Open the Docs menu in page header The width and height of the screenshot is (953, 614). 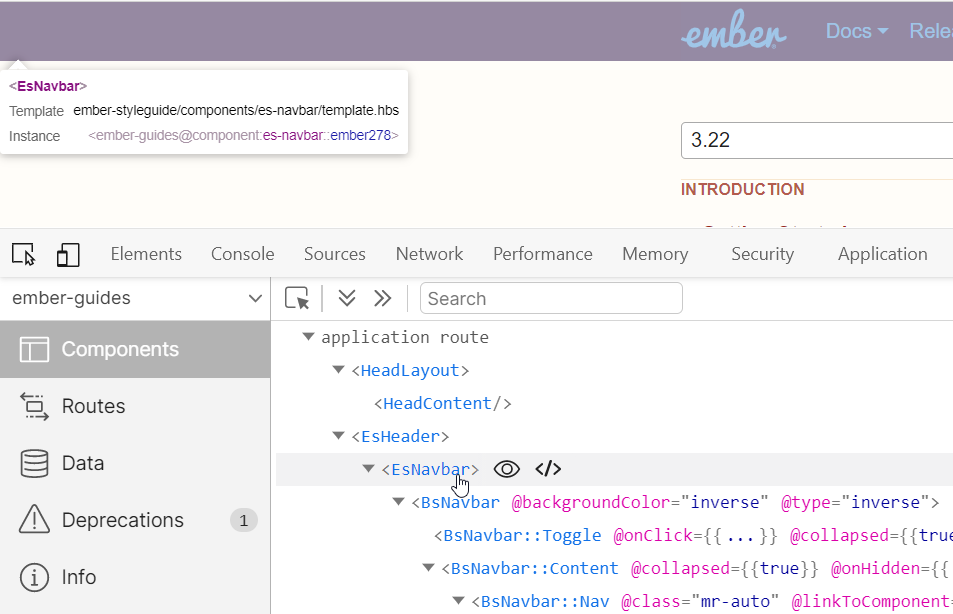point(856,31)
